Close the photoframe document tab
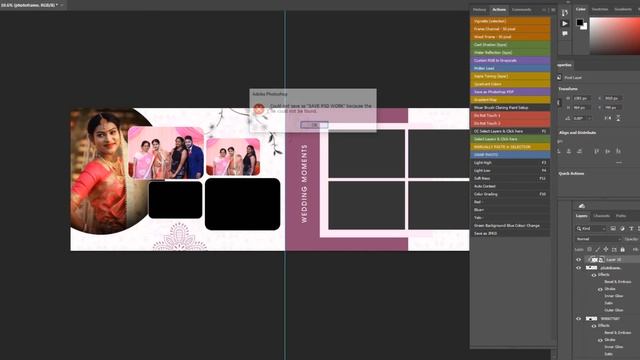640x360 pixels. coord(62,5)
